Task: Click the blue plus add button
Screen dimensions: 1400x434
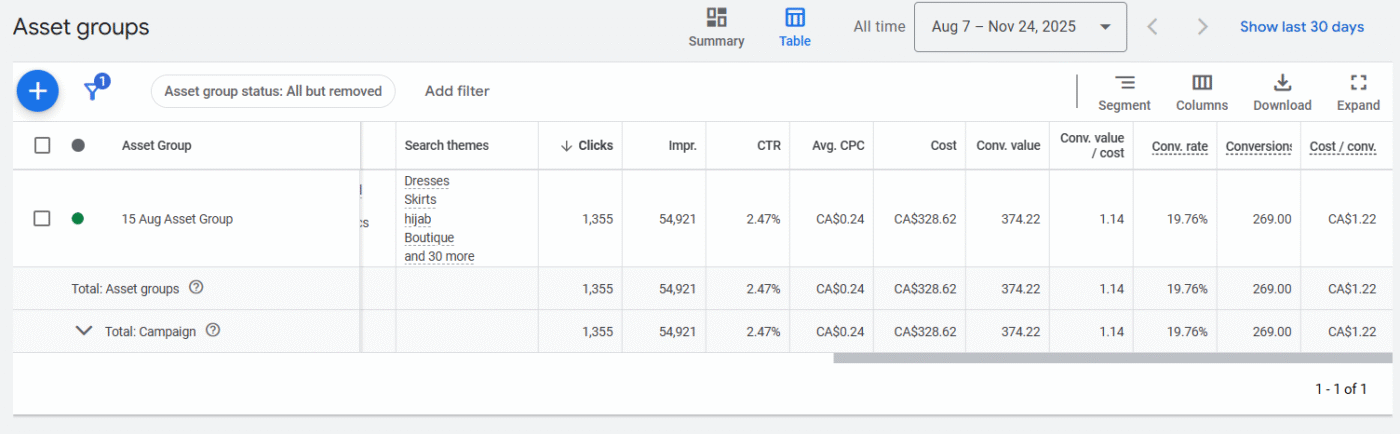Action: pyautogui.click(x=37, y=91)
